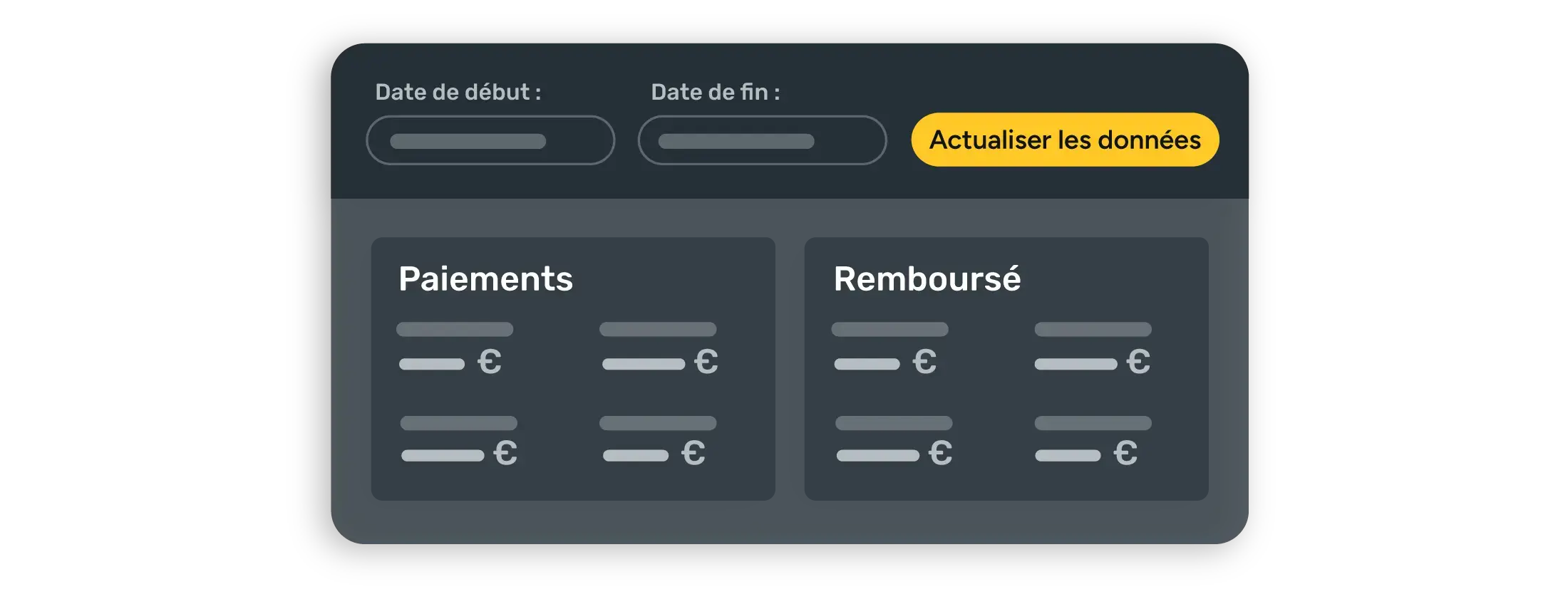Select the Paiements heading

(x=485, y=278)
